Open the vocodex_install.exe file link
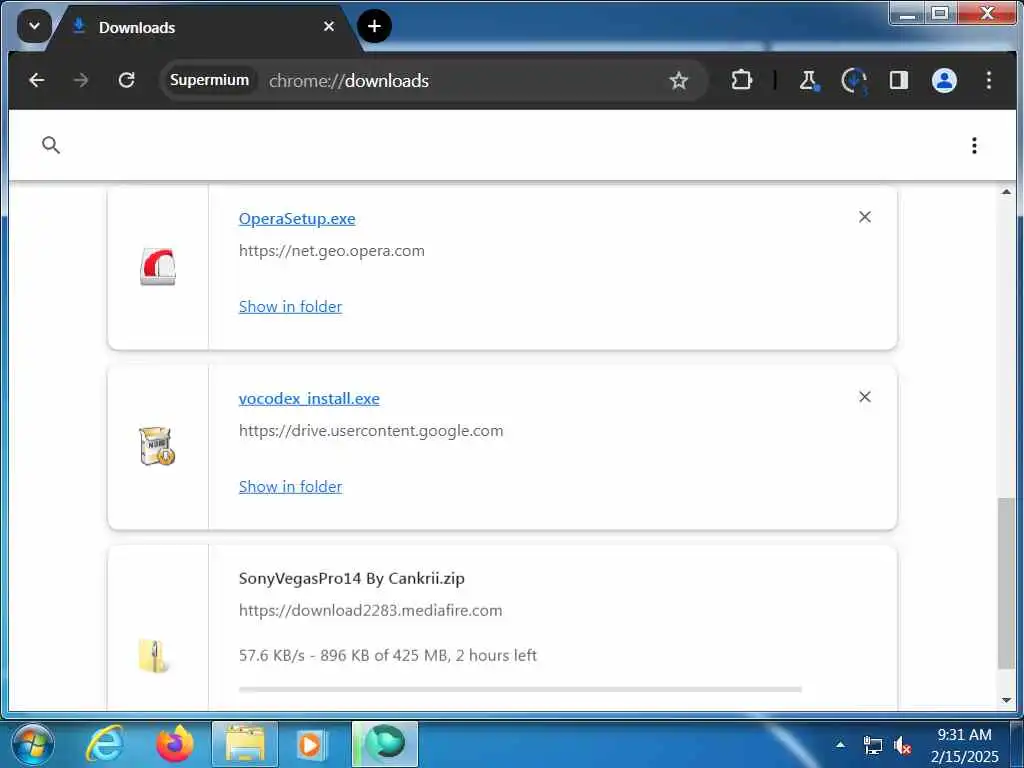Screen dimensions: 1024x768 [x=309, y=398]
